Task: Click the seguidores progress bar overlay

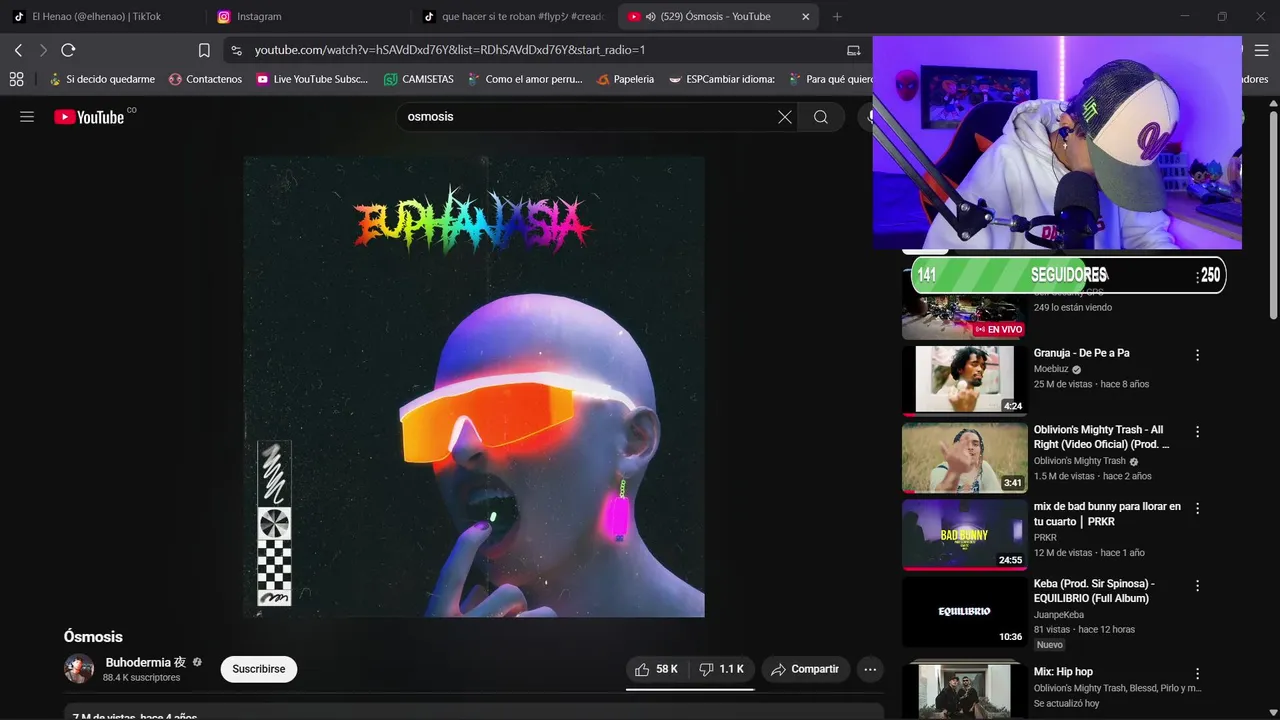Action: point(1068,275)
